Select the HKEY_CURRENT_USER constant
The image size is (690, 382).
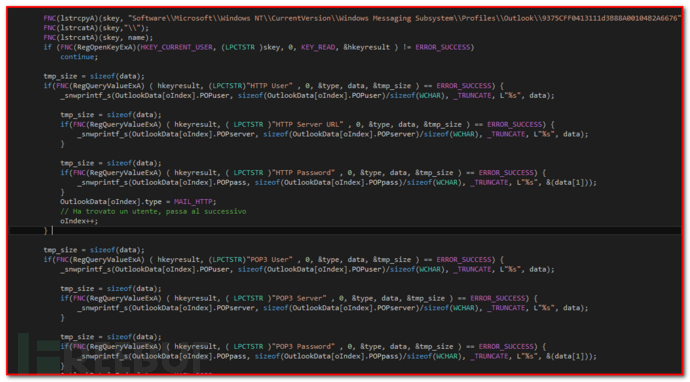point(176,48)
